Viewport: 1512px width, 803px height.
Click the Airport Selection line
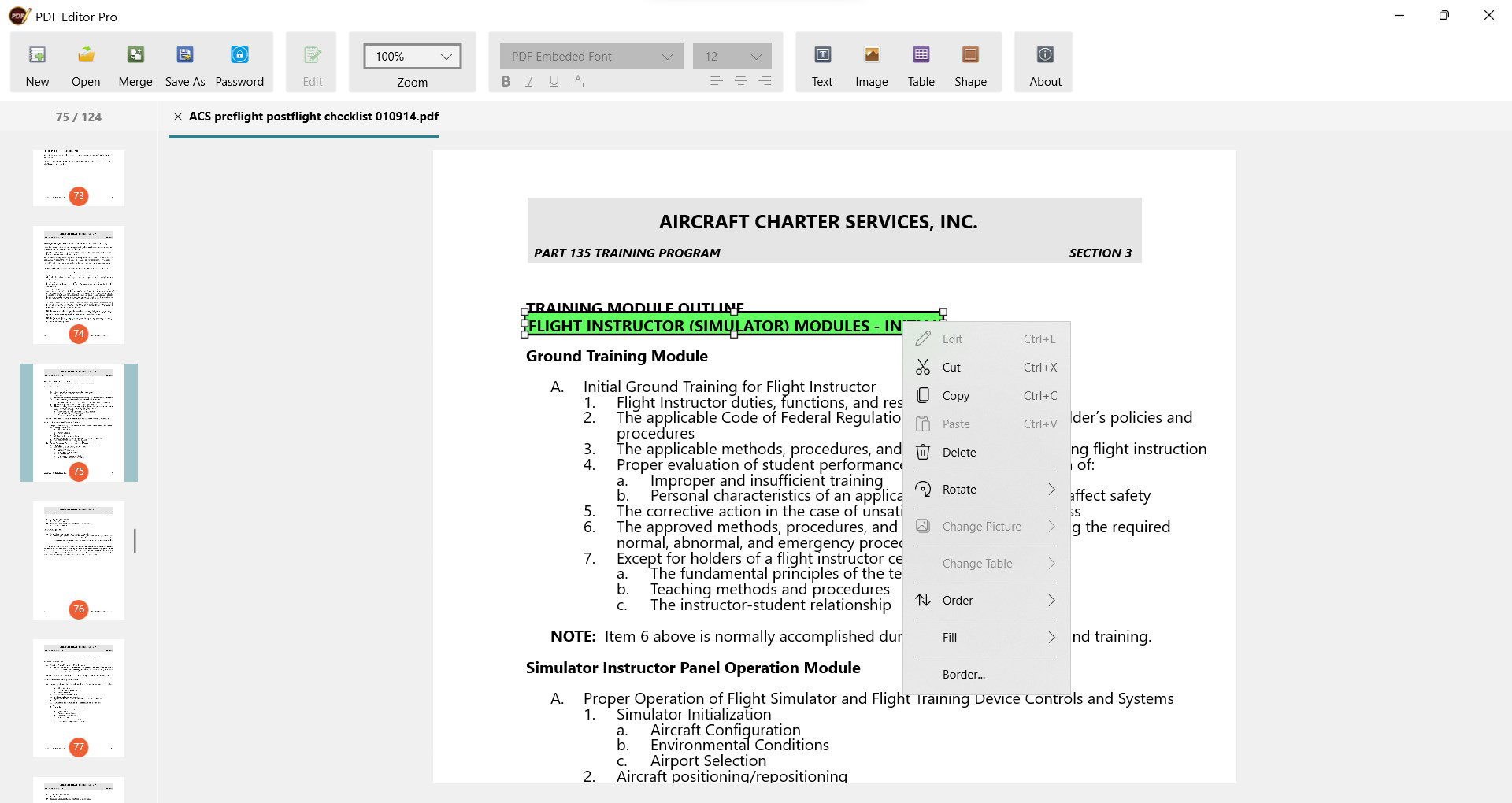[x=708, y=761]
